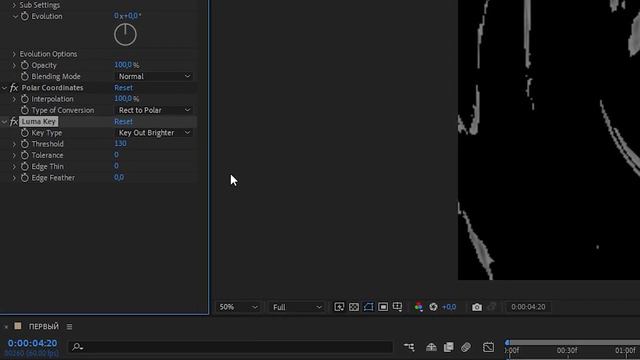
Task: Select the Polar Coordinates effect name
Action: tap(52, 88)
